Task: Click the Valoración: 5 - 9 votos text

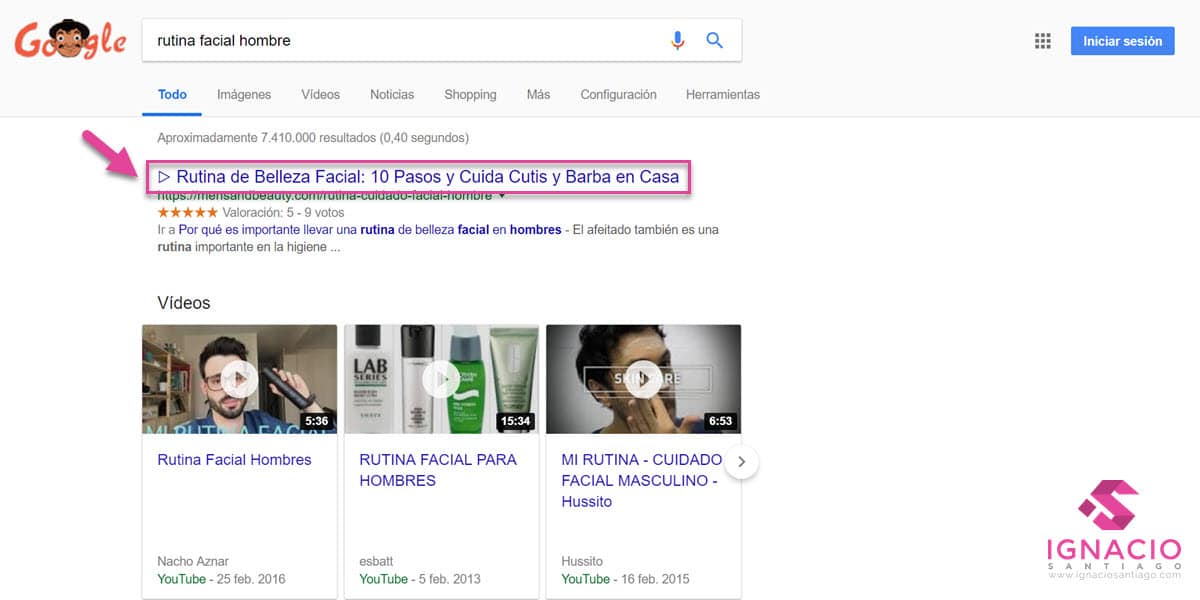Action: [283, 213]
